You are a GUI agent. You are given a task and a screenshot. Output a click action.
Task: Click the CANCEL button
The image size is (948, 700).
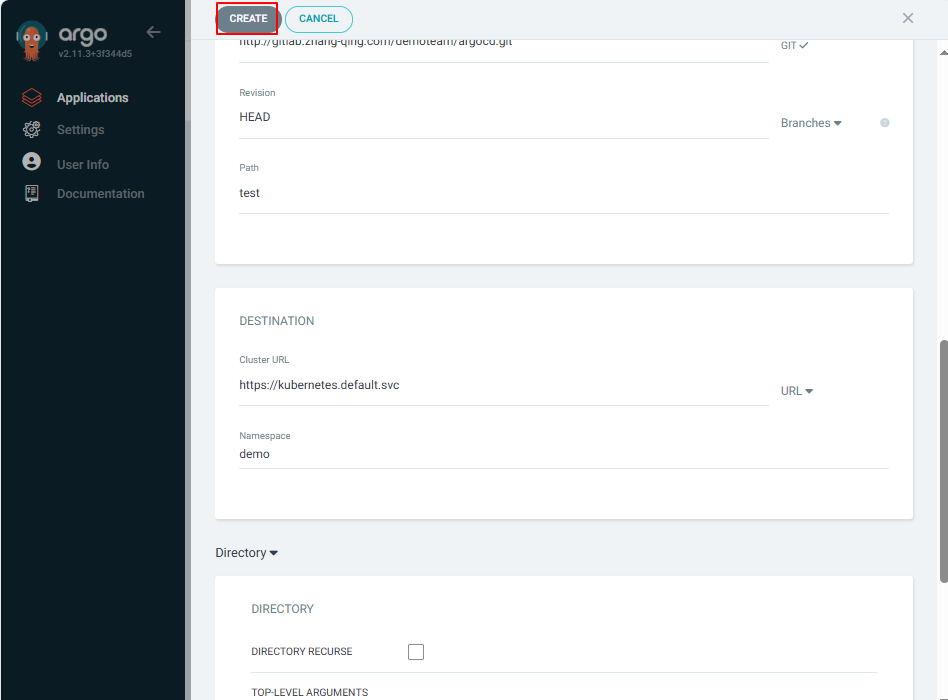tap(319, 19)
